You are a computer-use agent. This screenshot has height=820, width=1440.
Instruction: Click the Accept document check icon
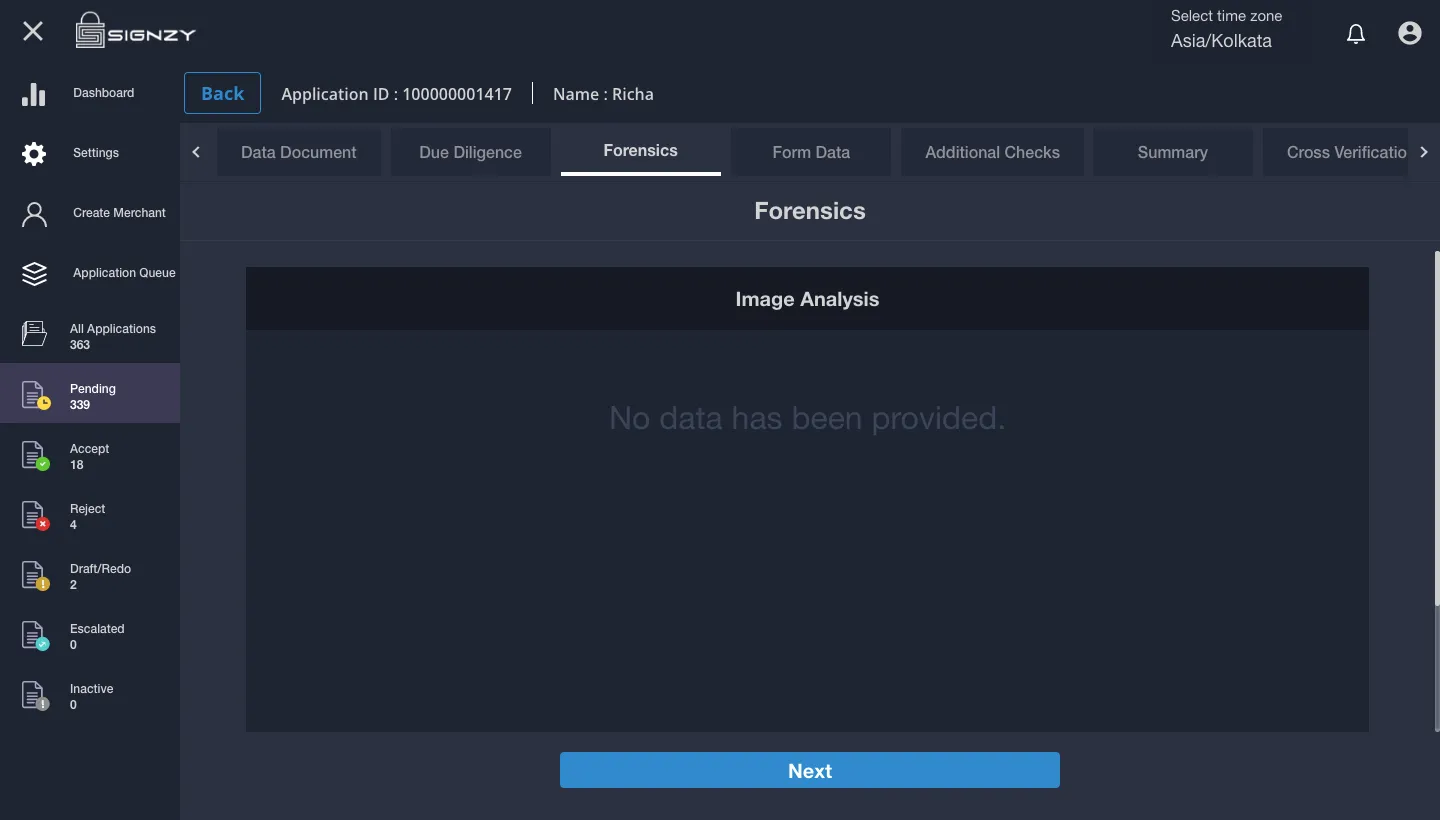pyautogui.click(x=36, y=455)
